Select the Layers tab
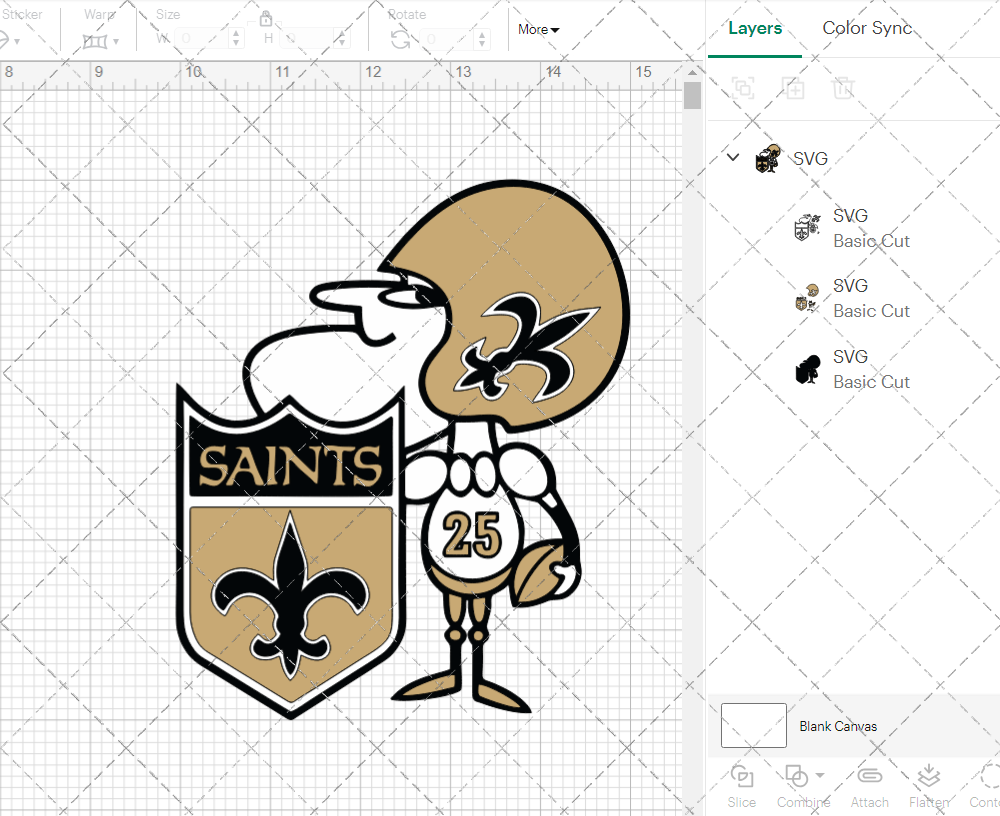The width and height of the screenshot is (1000, 816). pos(755,28)
